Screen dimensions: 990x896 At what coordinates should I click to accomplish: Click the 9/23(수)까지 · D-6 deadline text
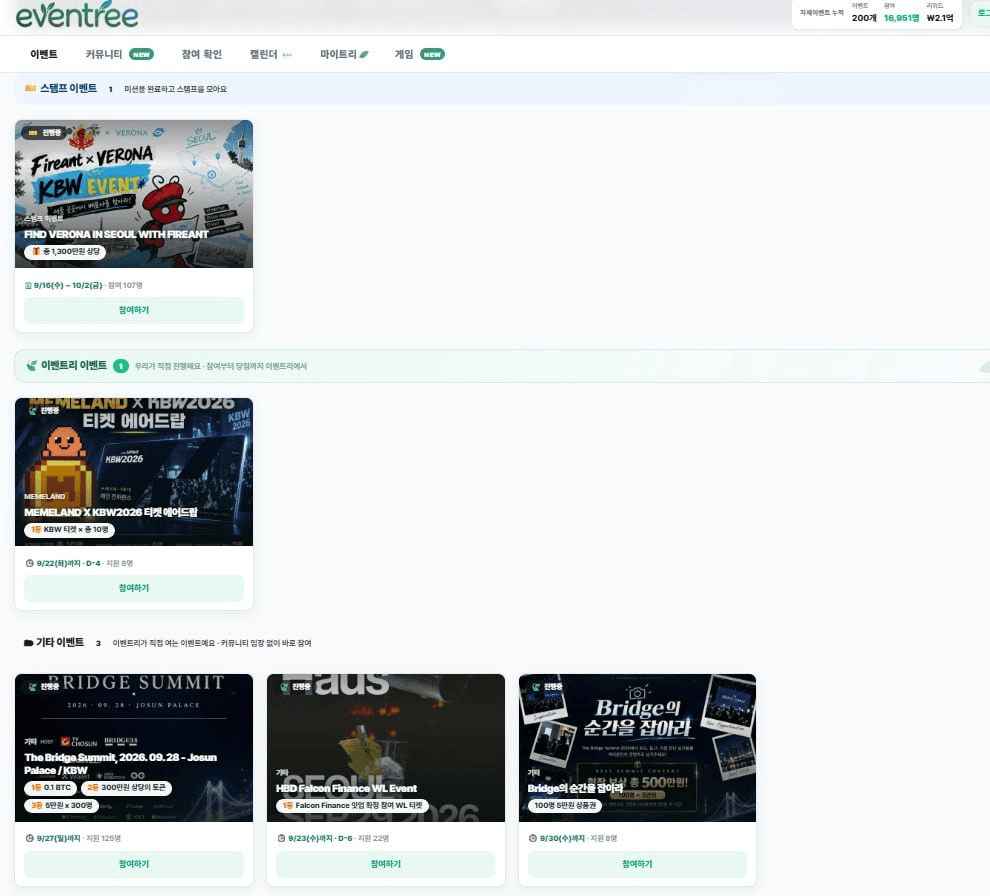320,839
